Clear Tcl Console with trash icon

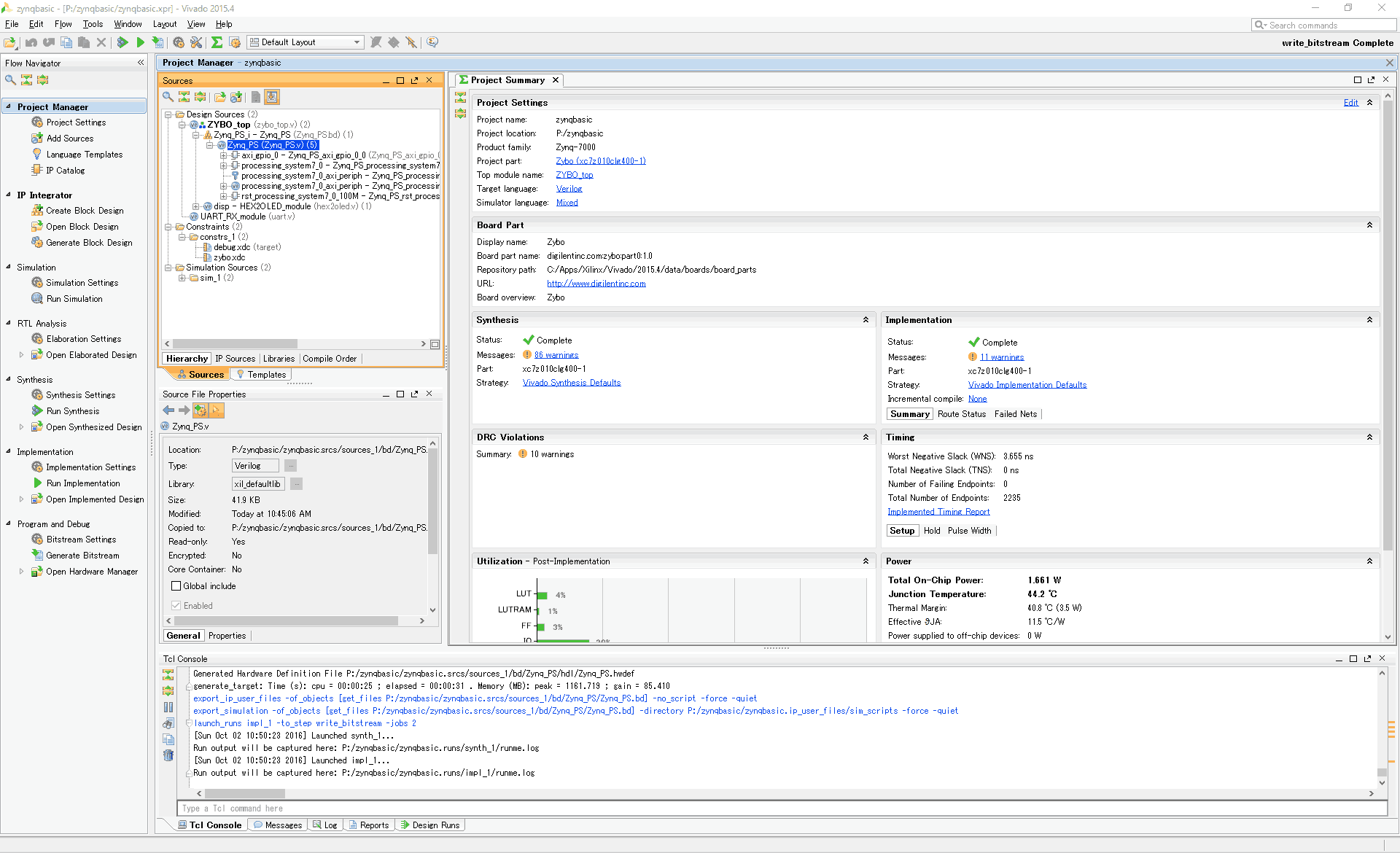click(x=168, y=755)
